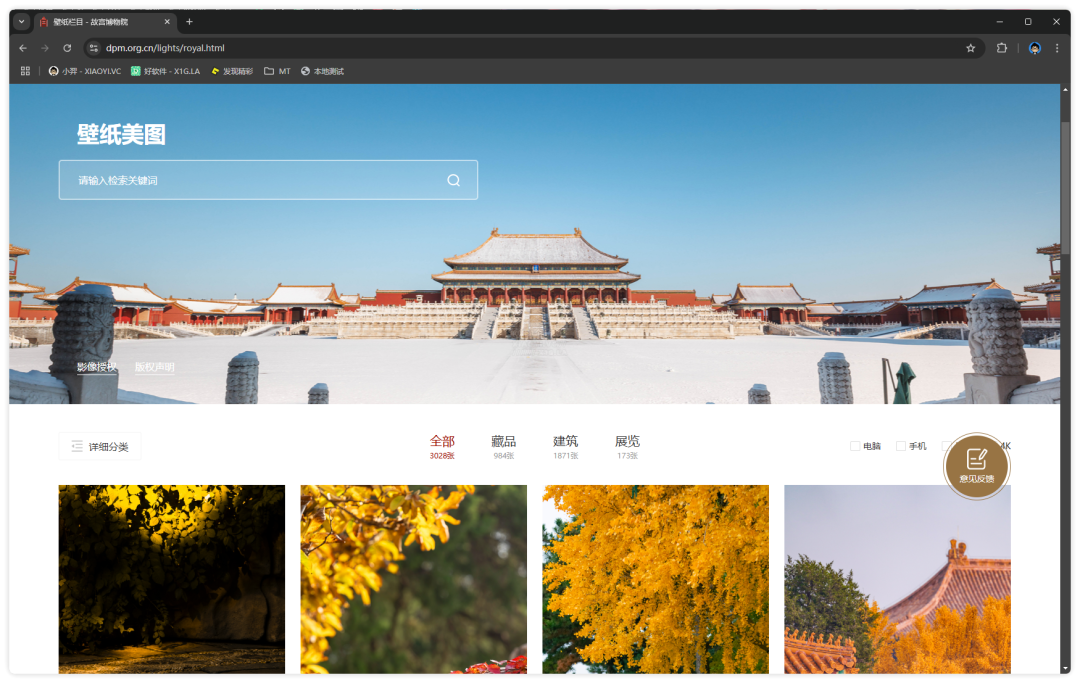The image size is (1080, 683).
Task: Open the full golden ginkgo tree thumbnail
Action: click(655, 579)
